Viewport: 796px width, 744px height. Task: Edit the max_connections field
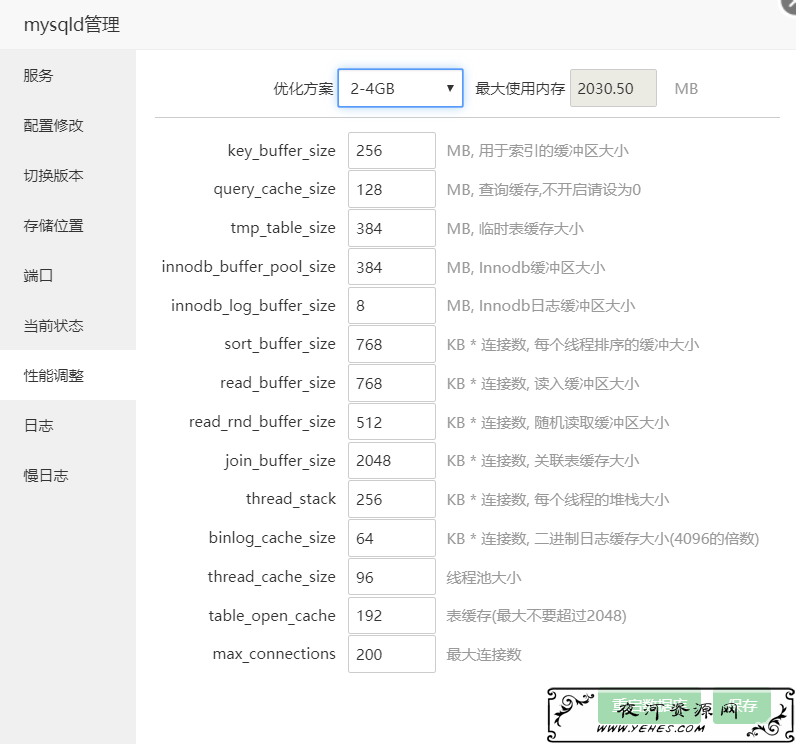pos(392,654)
